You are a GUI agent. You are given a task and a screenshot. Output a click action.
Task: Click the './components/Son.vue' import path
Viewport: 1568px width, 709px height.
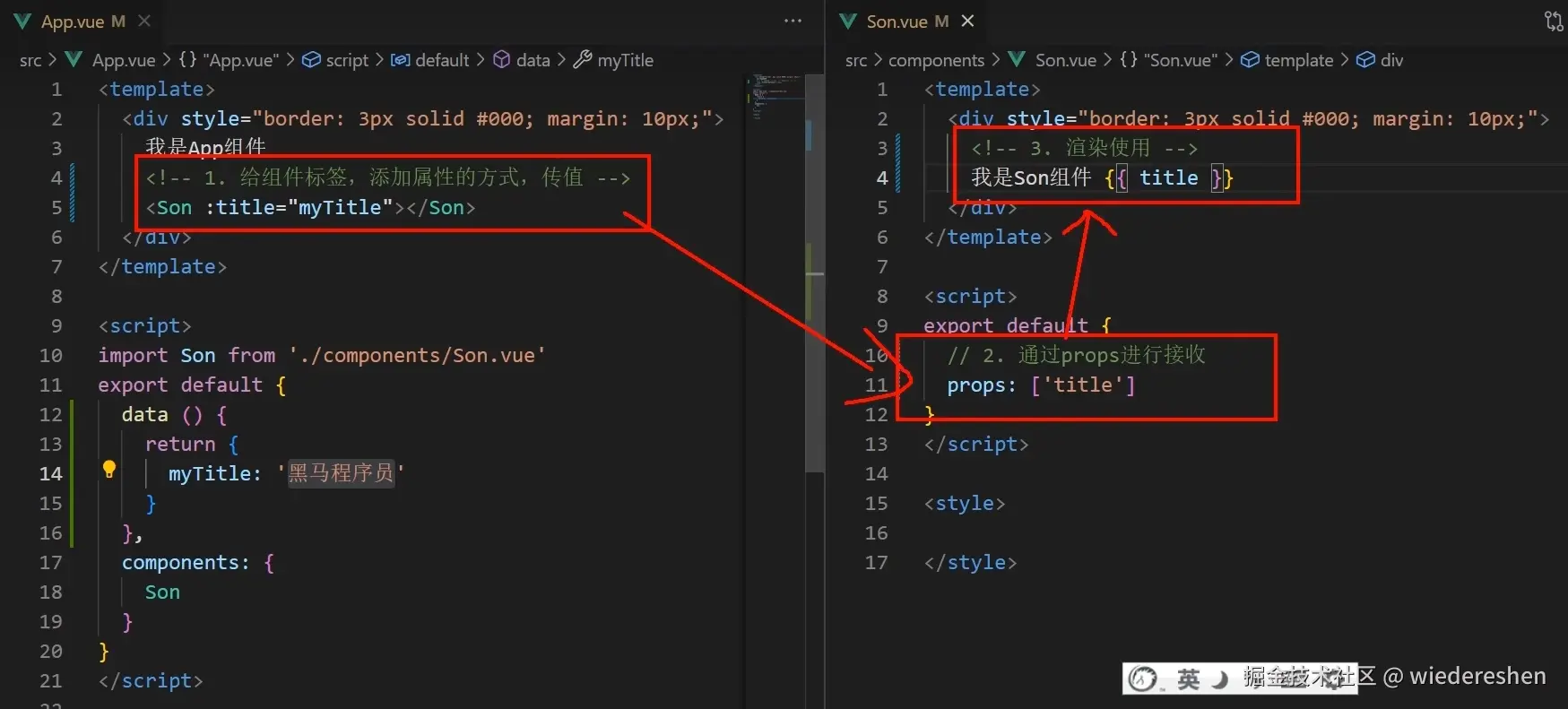417,355
